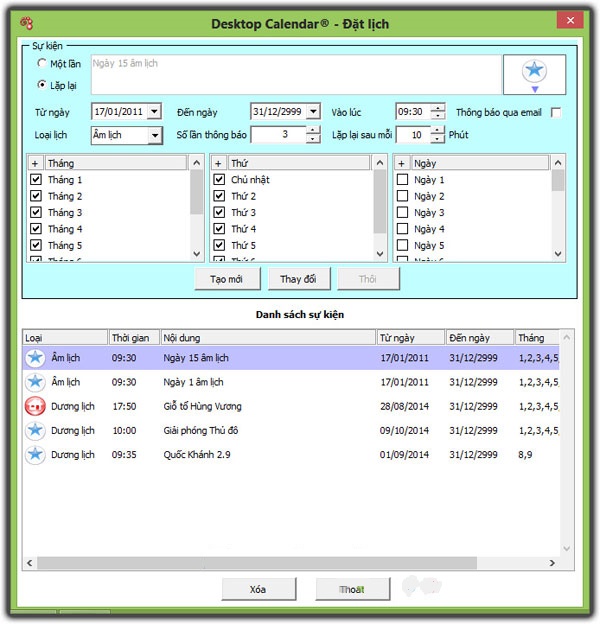Decrease 'Lặp lại sau mỗi' minutes

click(437, 139)
